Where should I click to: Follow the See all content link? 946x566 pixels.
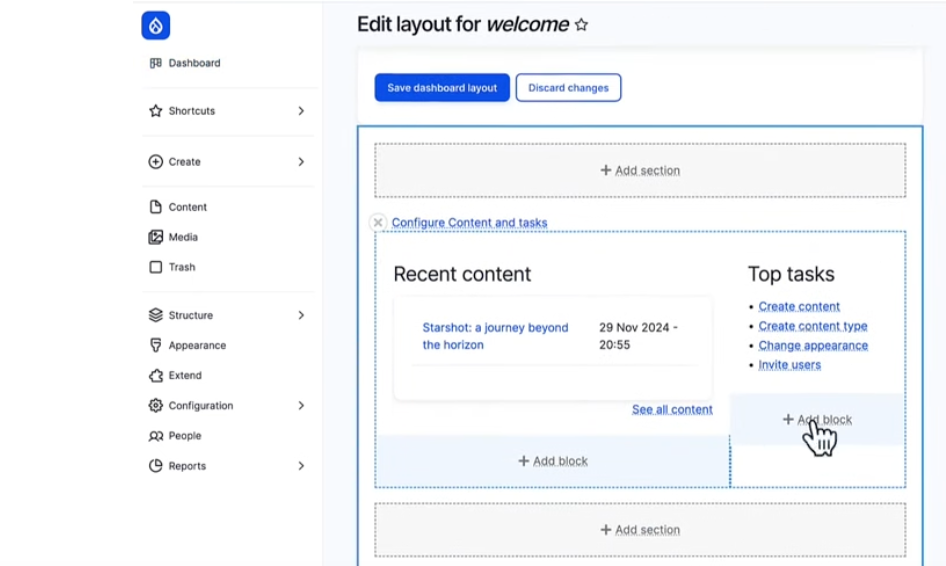click(672, 410)
